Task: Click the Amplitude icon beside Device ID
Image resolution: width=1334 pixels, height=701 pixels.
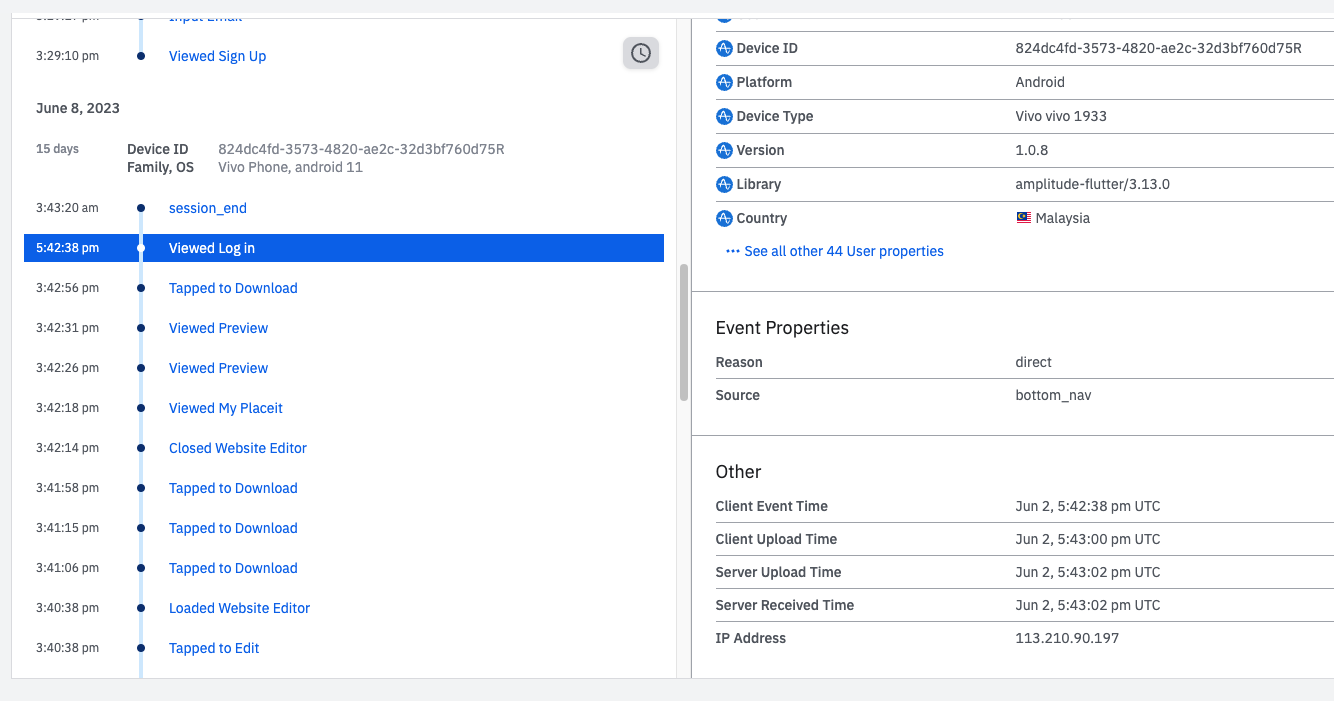Action: tap(725, 49)
